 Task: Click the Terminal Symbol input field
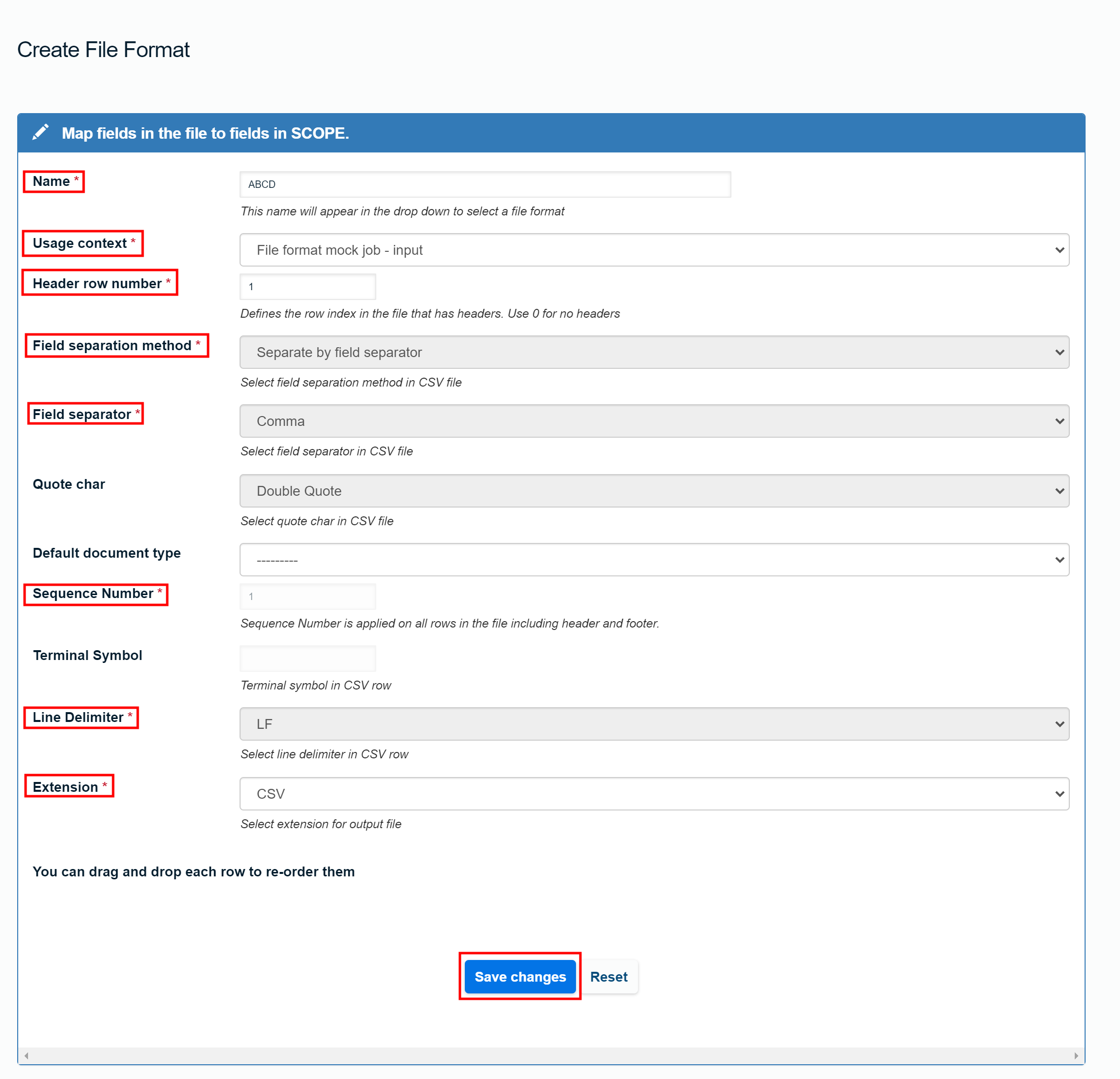[308, 659]
